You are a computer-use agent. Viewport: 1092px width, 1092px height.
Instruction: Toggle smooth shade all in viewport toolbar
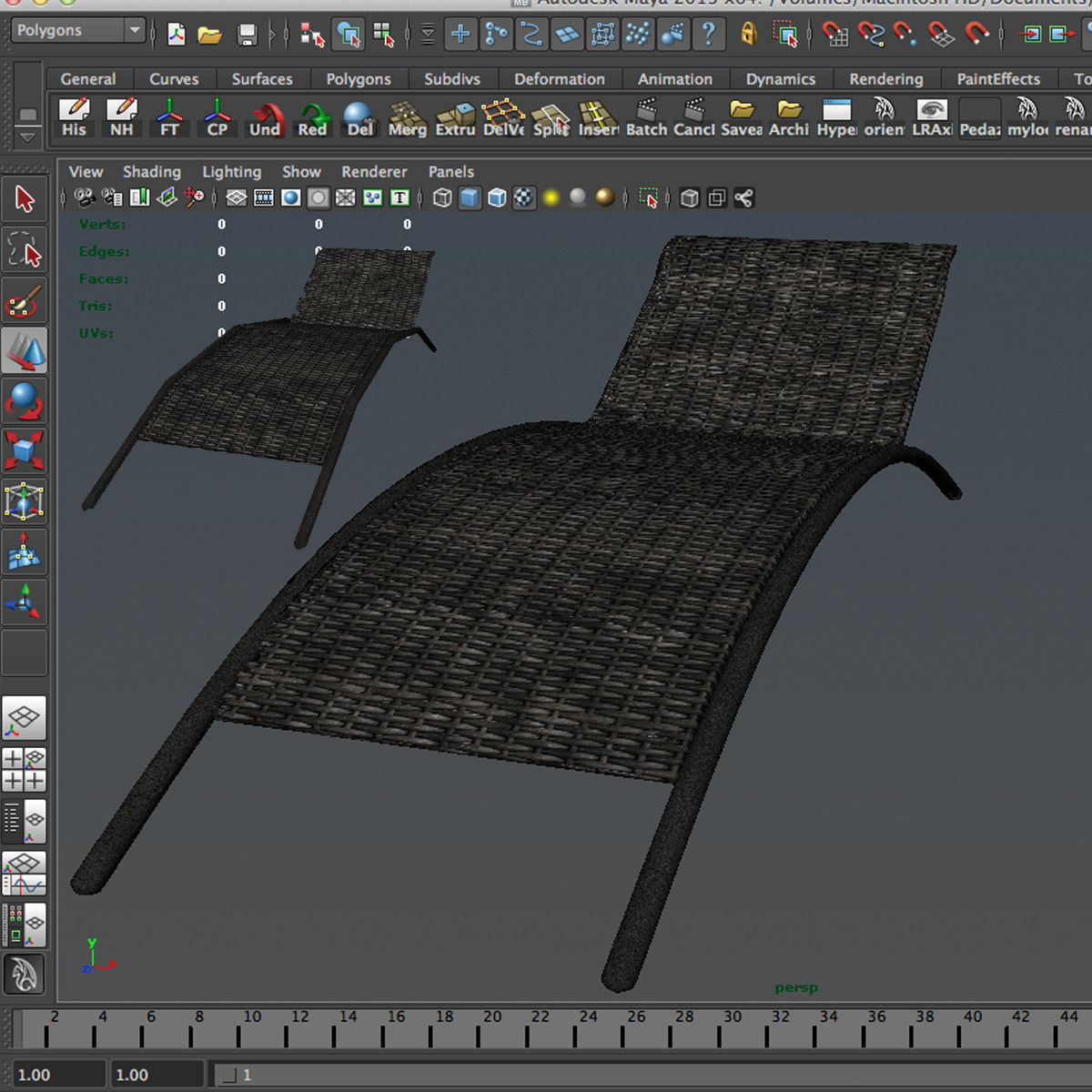[470, 197]
